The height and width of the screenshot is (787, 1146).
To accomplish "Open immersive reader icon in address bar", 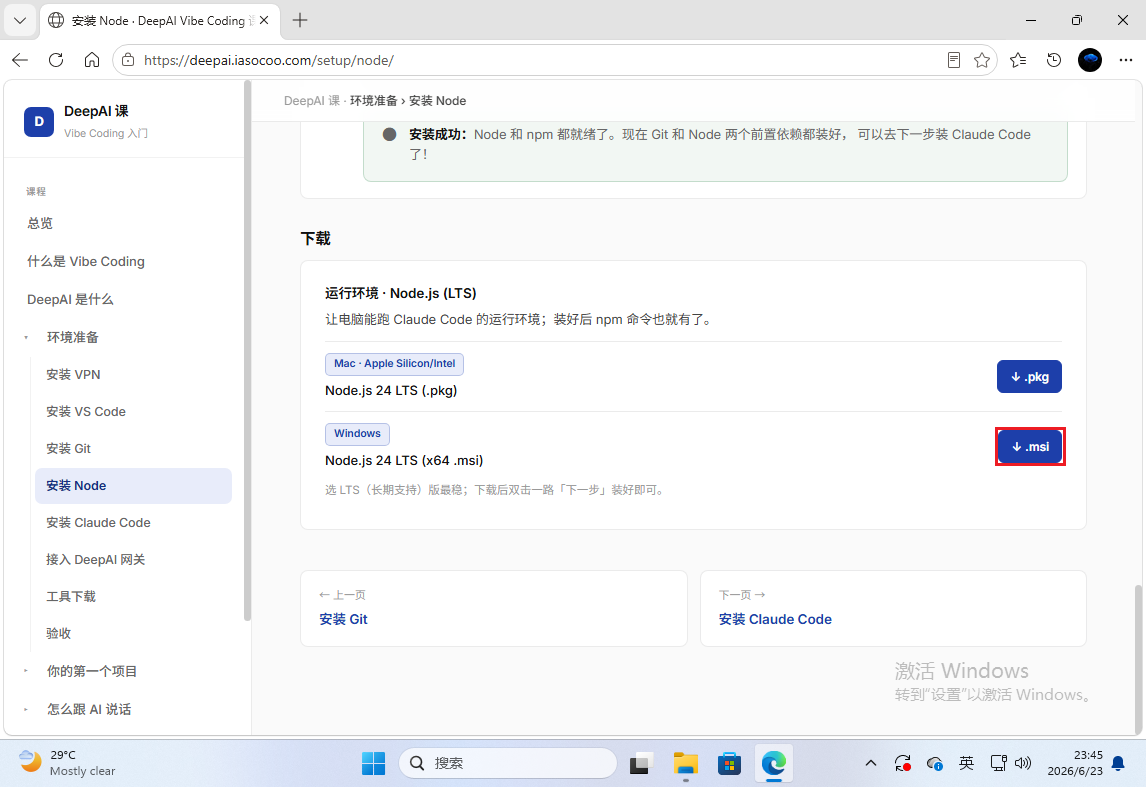I will tap(953, 60).
